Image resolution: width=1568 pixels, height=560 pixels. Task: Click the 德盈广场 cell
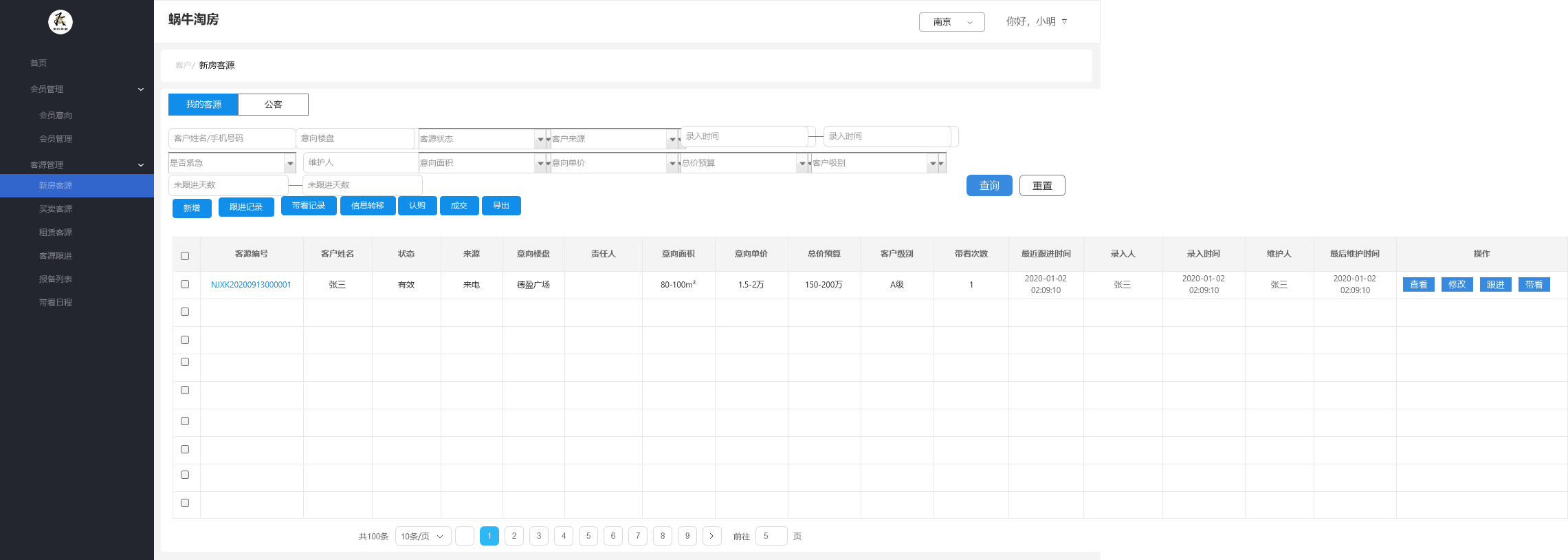(x=533, y=285)
